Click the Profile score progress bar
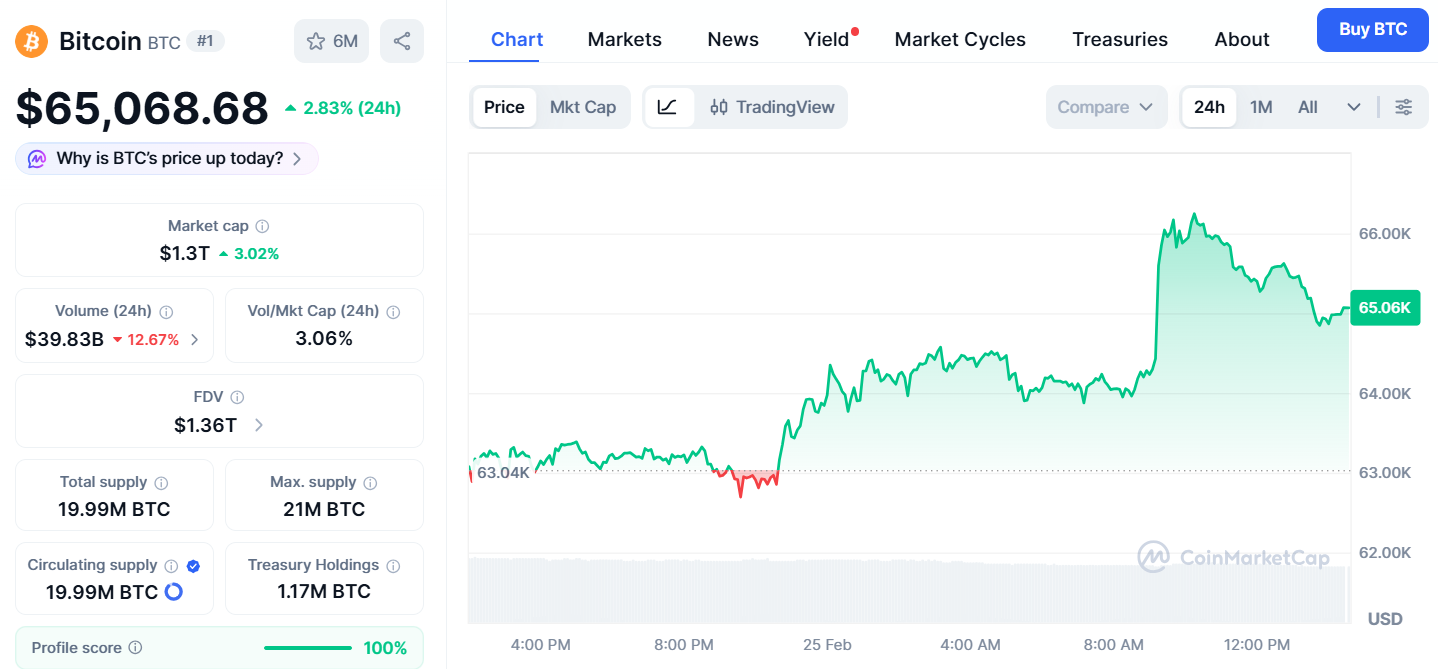 click(x=308, y=648)
